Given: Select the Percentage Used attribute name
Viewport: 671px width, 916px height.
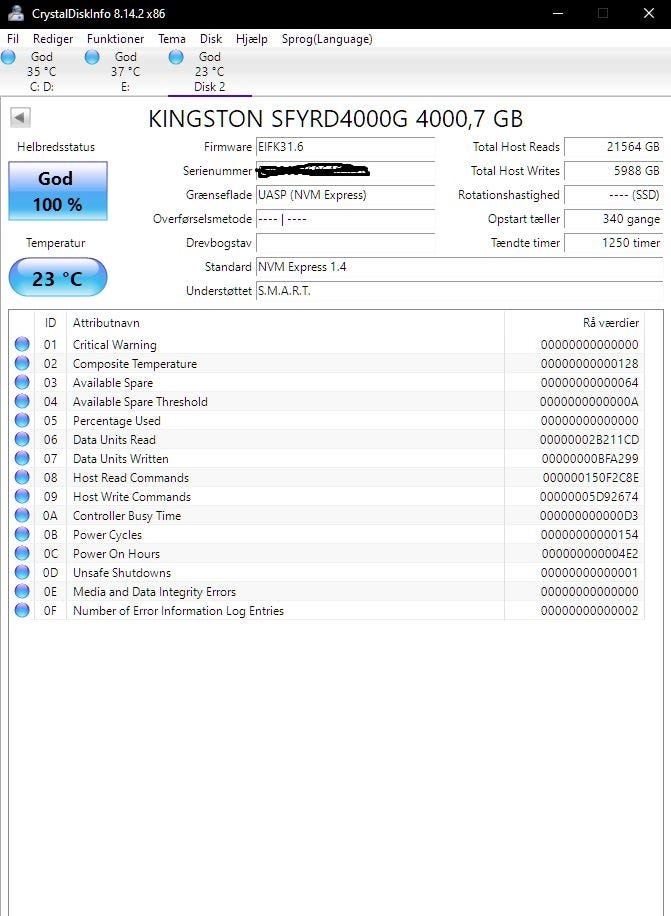Looking at the screenshot, I should tap(117, 421).
